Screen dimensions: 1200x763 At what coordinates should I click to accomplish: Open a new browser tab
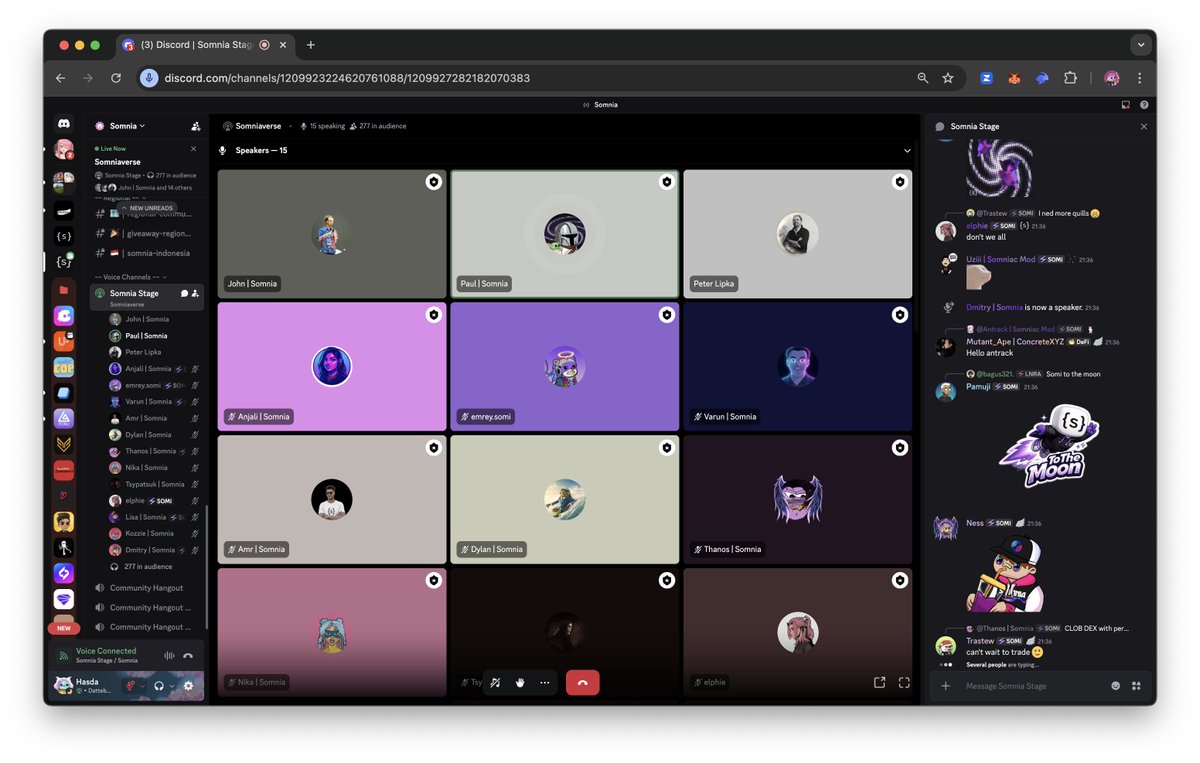(311, 45)
